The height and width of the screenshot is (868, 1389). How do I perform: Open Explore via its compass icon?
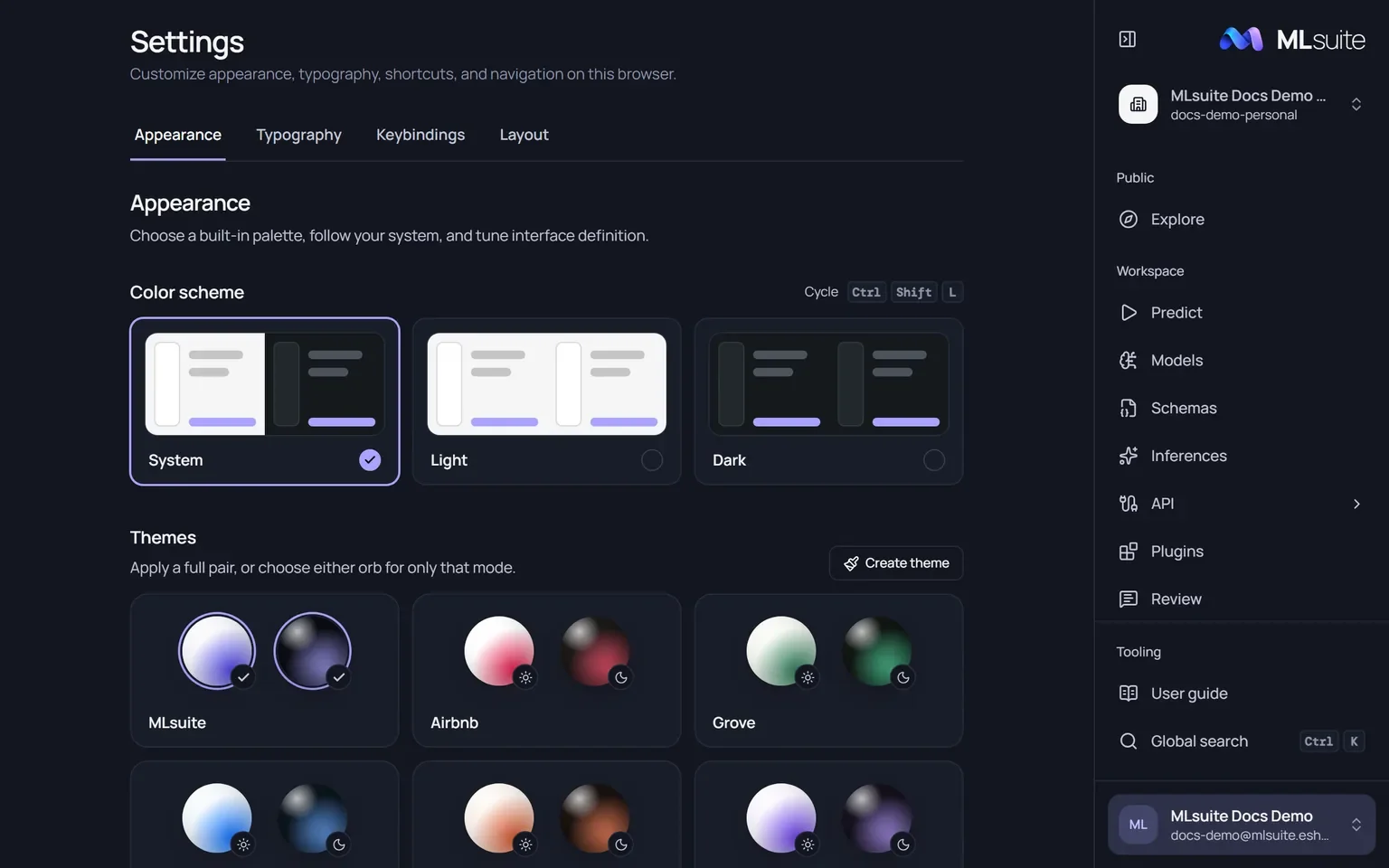pos(1128,219)
